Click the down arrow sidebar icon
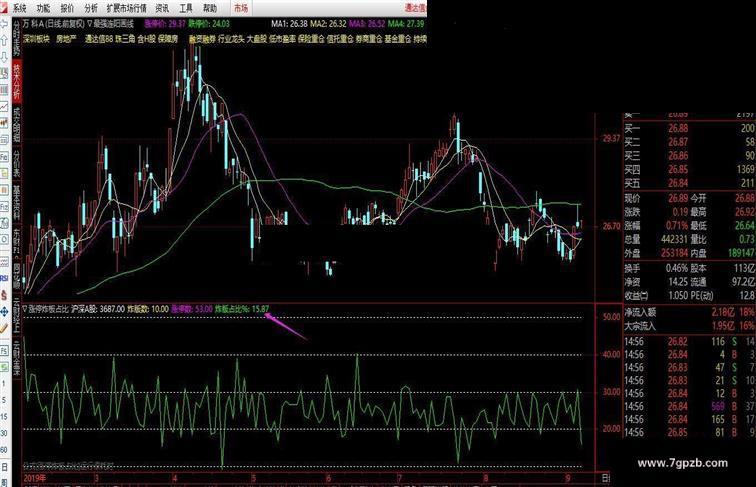The width and height of the screenshot is (756, 487). (x=4, y=57)
